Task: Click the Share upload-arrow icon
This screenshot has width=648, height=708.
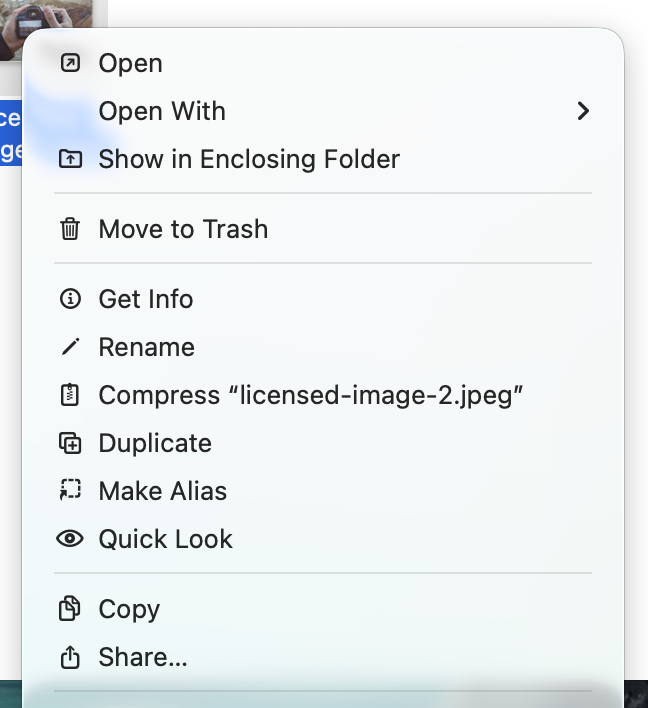Action: pos(70,657)
